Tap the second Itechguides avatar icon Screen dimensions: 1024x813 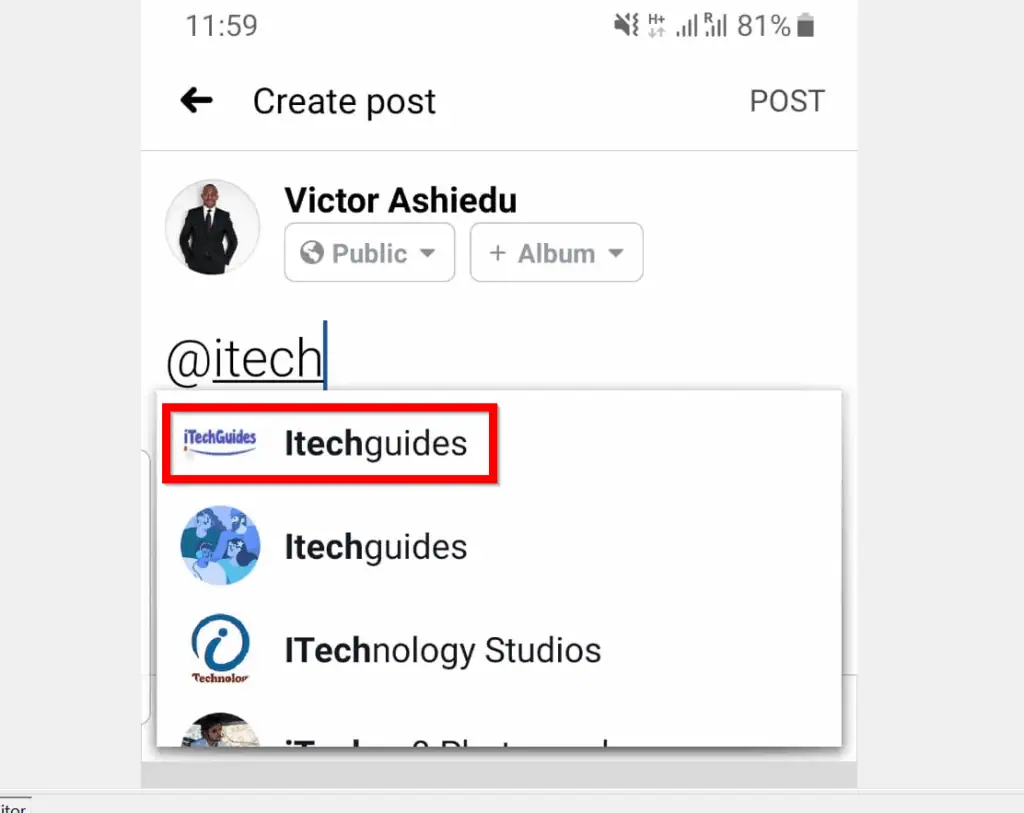tap(221, 546)
